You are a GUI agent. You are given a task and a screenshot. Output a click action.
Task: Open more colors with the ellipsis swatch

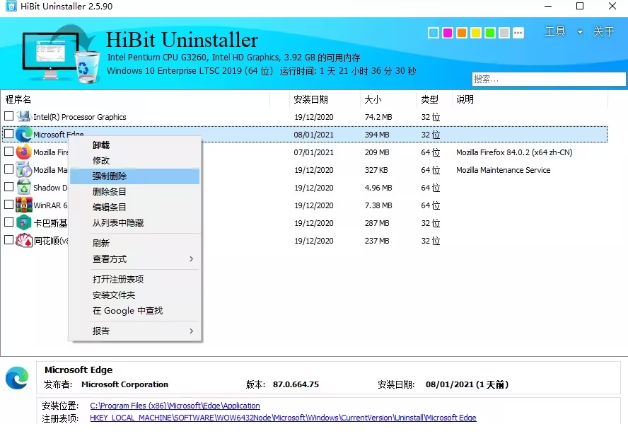(518, 33)
